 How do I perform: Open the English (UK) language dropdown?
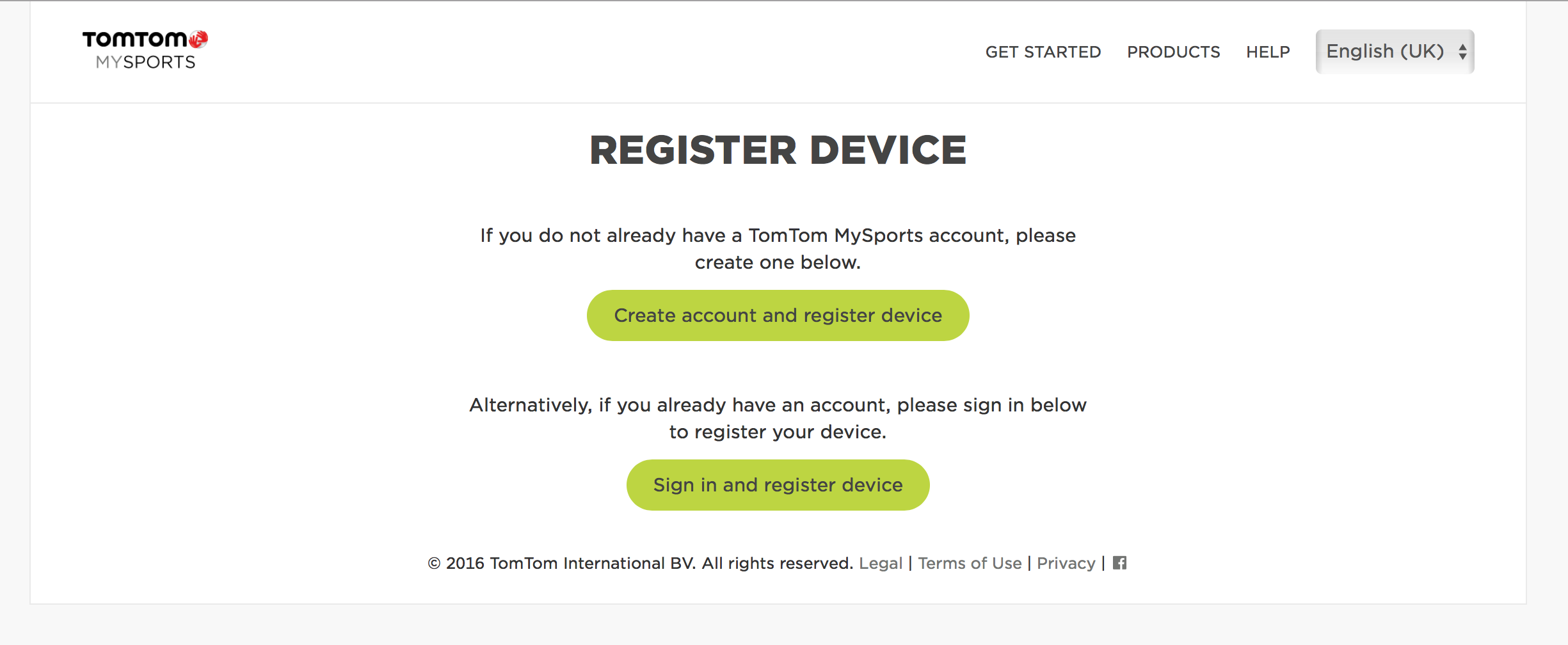tap(1385, 51)
